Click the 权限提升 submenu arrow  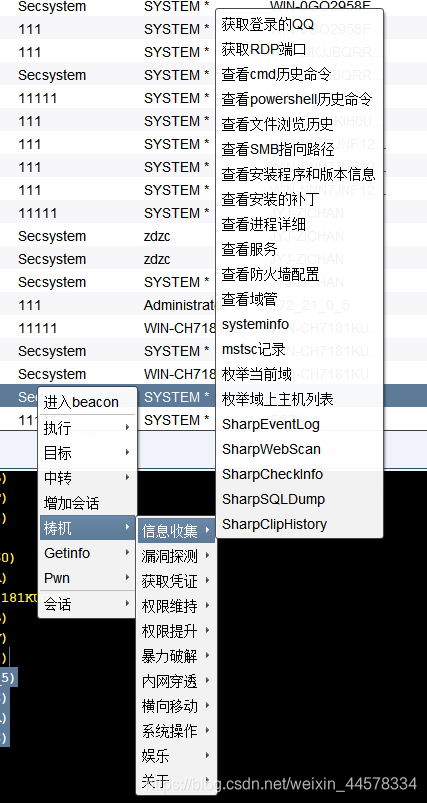[207, 630]
